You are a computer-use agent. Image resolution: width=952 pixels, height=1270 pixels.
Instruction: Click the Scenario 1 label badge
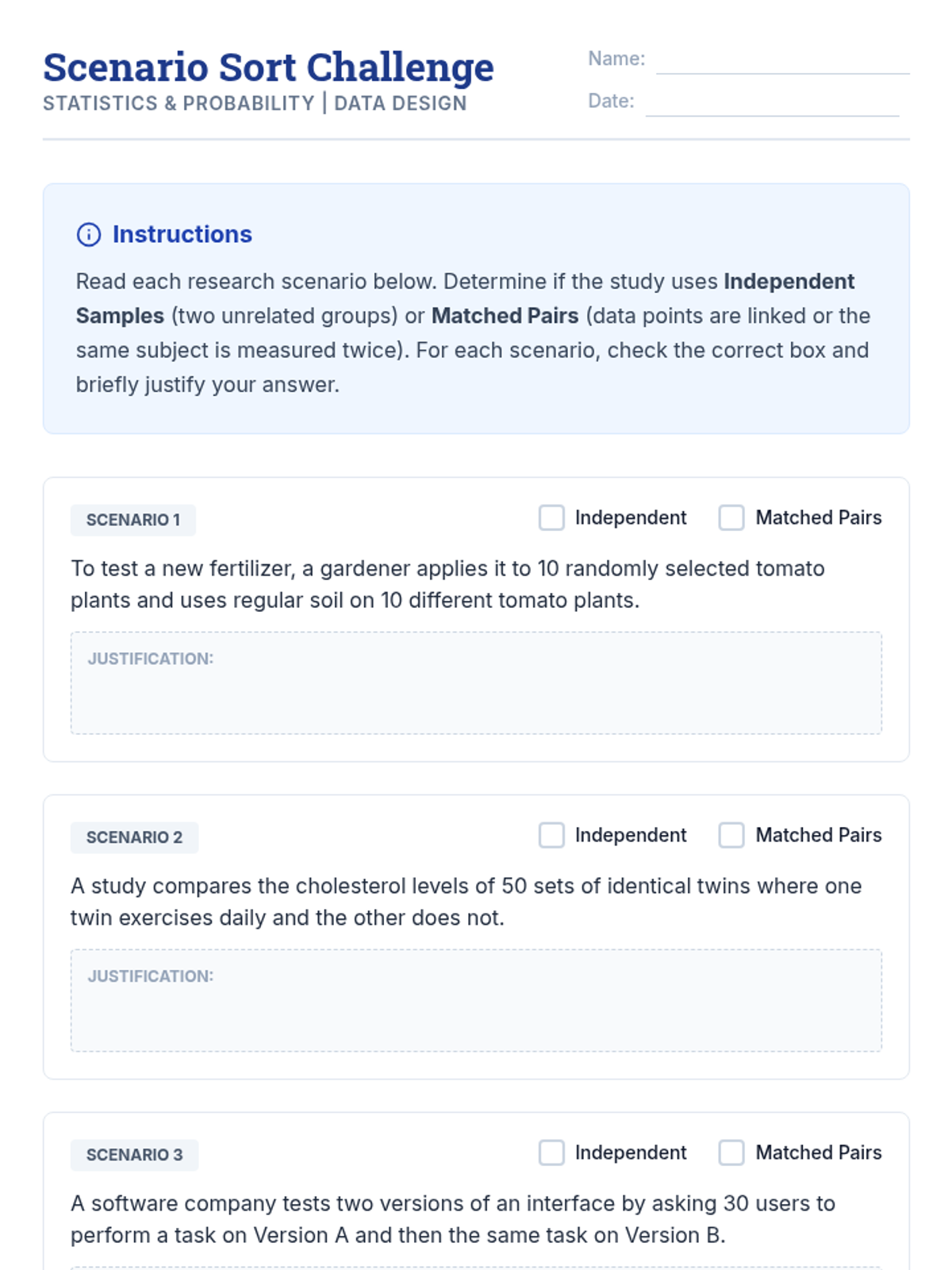[x=133, y=520]
